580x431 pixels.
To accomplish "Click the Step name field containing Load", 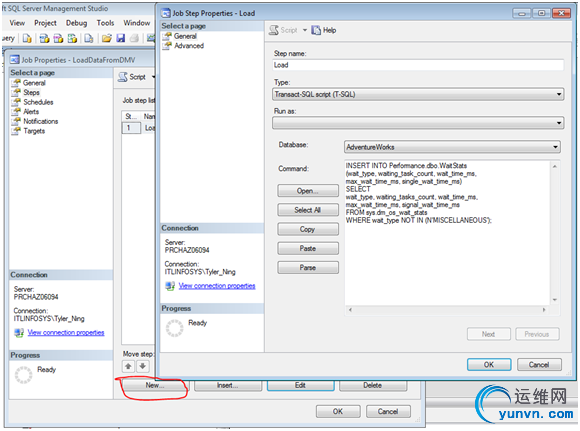I will click(418, 65).
